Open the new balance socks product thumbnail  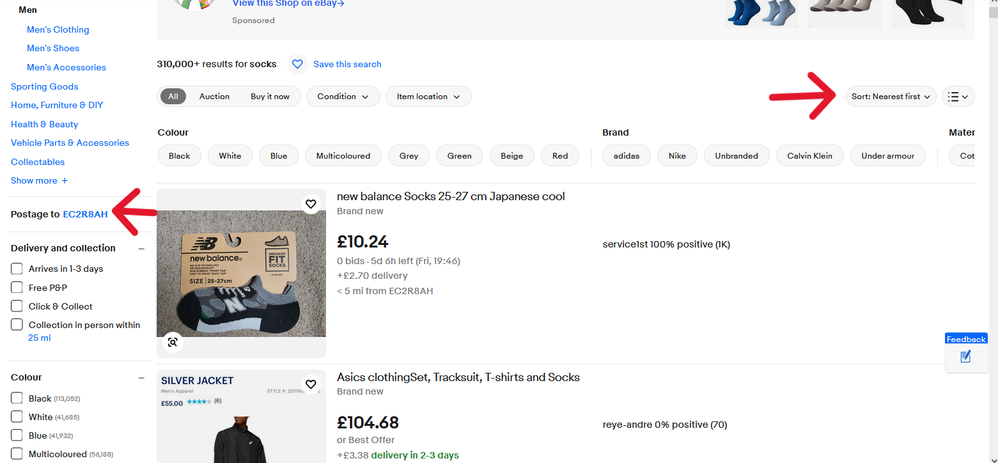coord(241,273)
